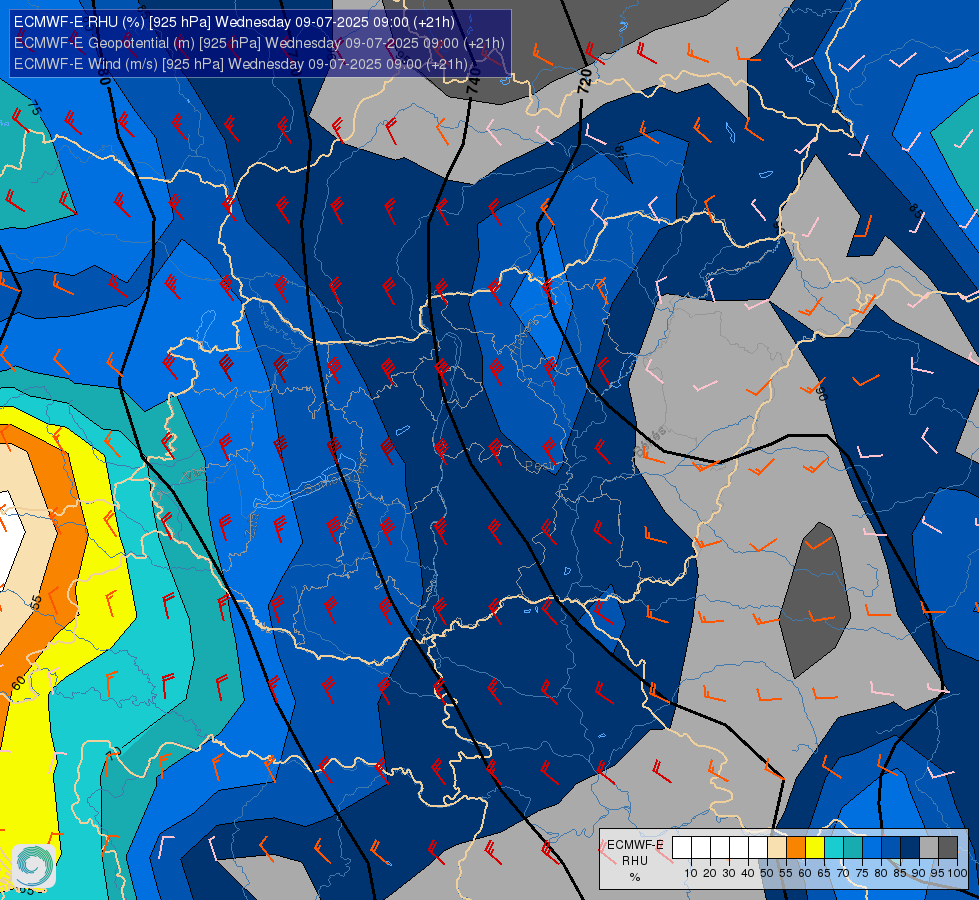Pick the teal 70-75 legend swatch
The height and width of the screenshot is (900, 979).
[853, 848]
